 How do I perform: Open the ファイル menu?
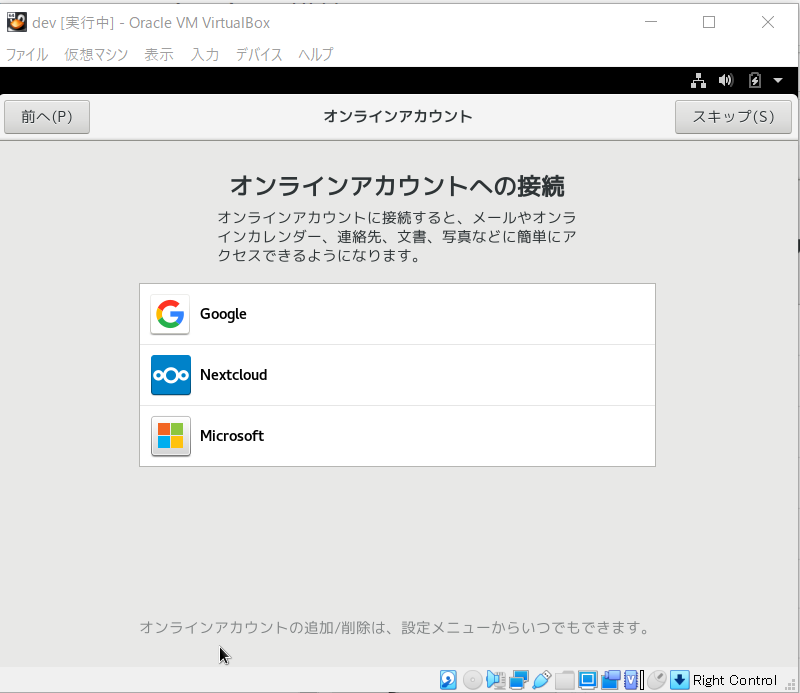pos(27,54)
